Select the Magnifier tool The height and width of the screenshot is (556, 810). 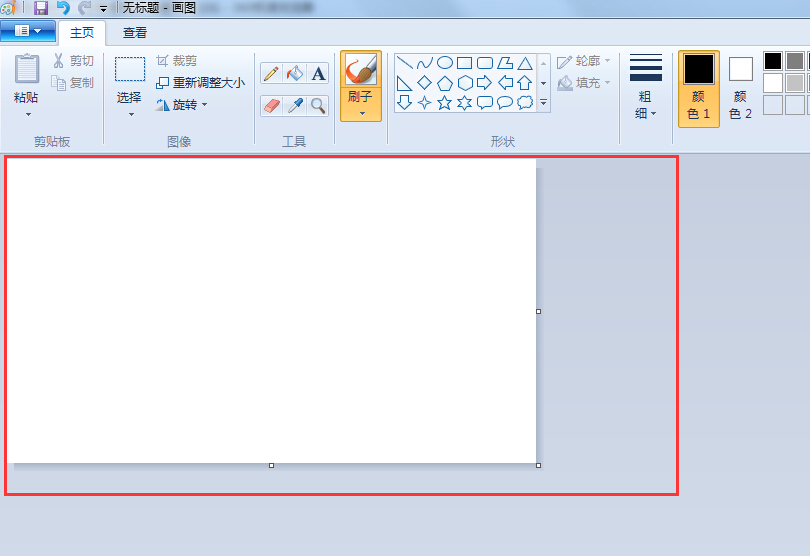[318, 106]
